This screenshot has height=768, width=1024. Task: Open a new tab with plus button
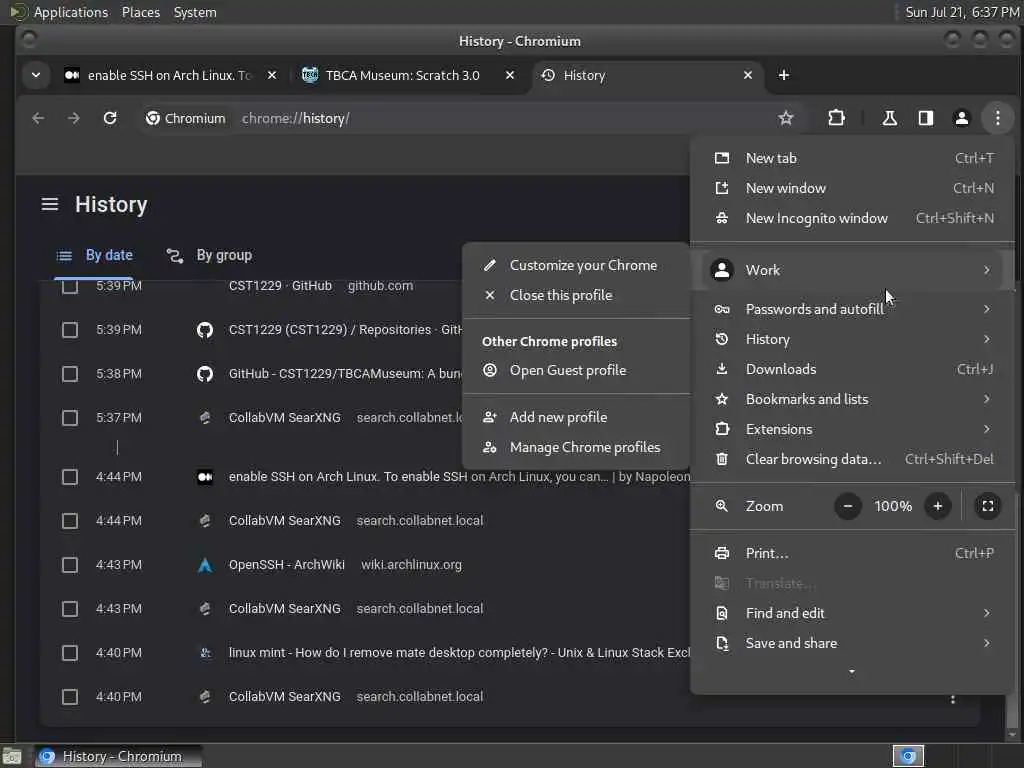point(784,75)
